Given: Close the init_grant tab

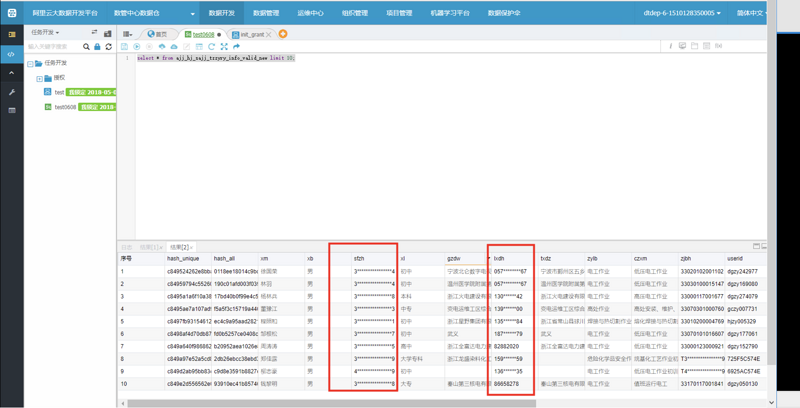Looking at the screenshot, I should [x=269, y=34].
